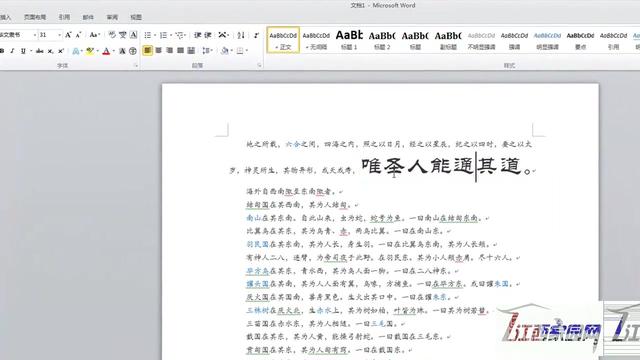The image size is (640, 360).
Task: Open the Borders dropdown arrow
Action: point(247,51)
